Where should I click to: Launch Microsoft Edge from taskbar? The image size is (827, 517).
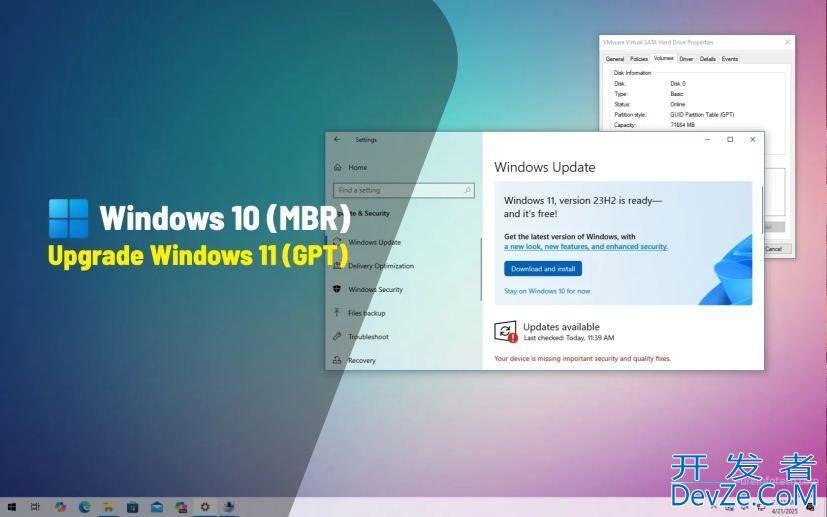[x=84, y=508]
